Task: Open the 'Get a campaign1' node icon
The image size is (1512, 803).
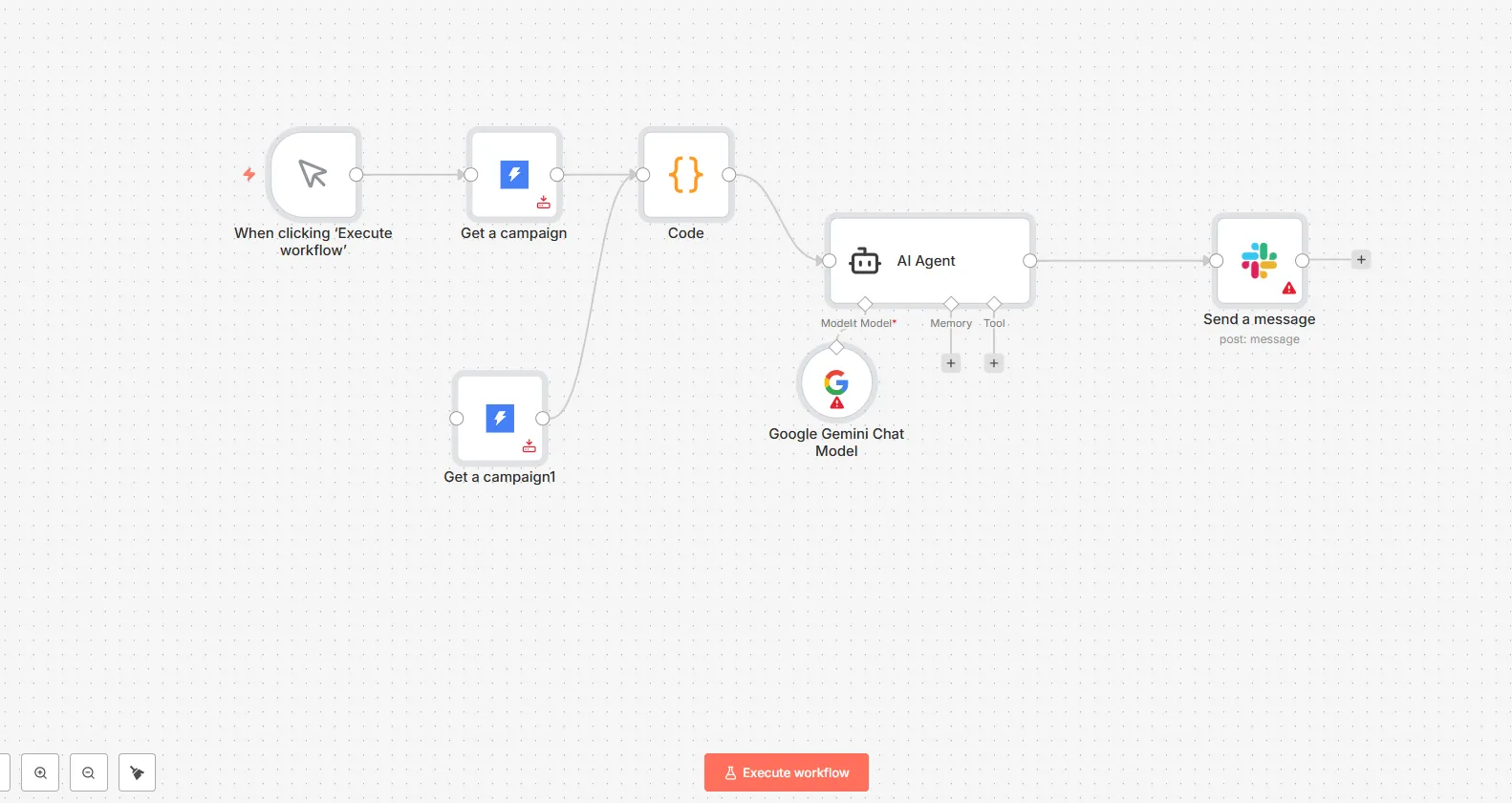Action: 500,419
